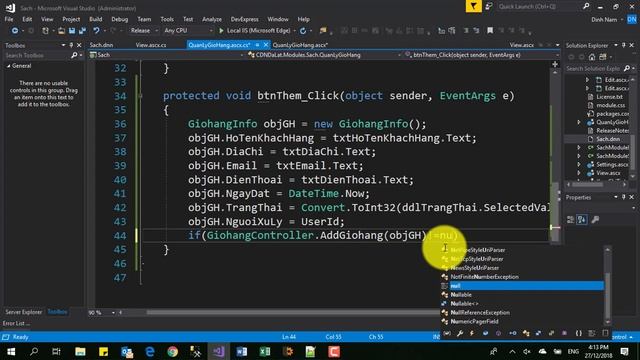
Task: Pin the Toolbox panel with the pushpin
Action: [x=71, y=45]
